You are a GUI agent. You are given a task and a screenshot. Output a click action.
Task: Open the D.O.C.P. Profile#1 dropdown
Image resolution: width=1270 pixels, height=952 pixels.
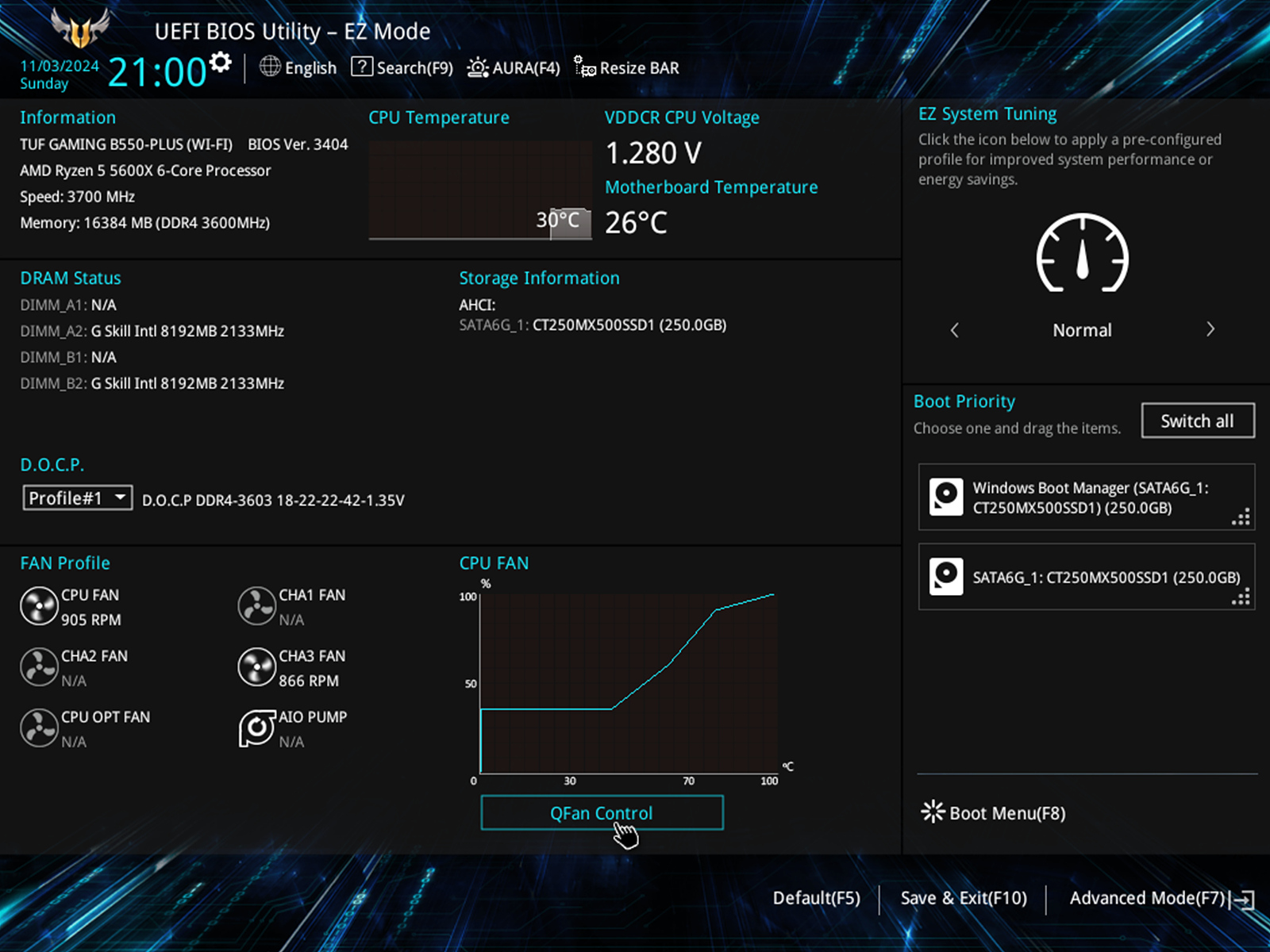point(78,498)
